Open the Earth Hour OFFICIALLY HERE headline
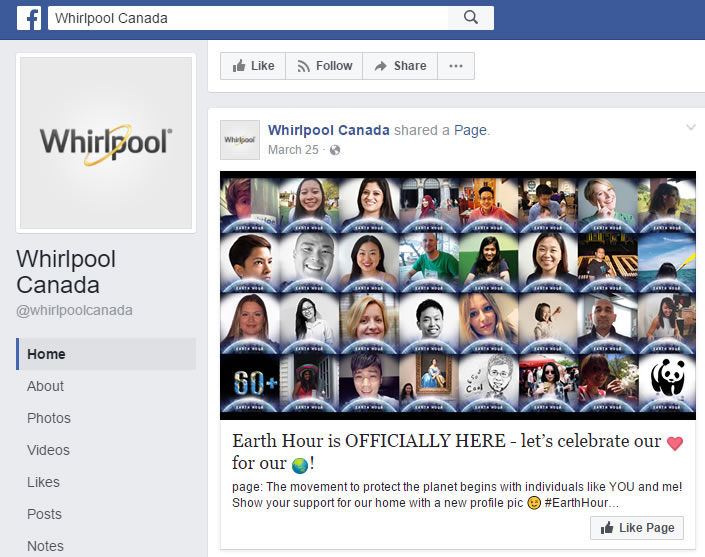The width and height of the screenshot is (705, 557). pos(457,452)
